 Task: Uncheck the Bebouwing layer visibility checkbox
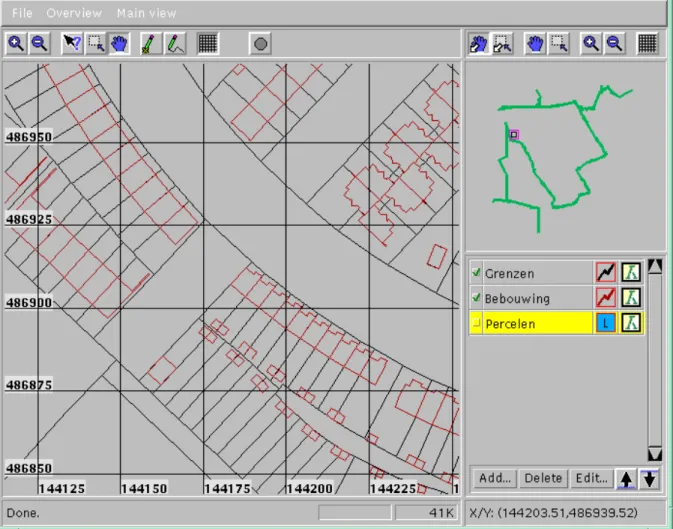pos(476,297)
